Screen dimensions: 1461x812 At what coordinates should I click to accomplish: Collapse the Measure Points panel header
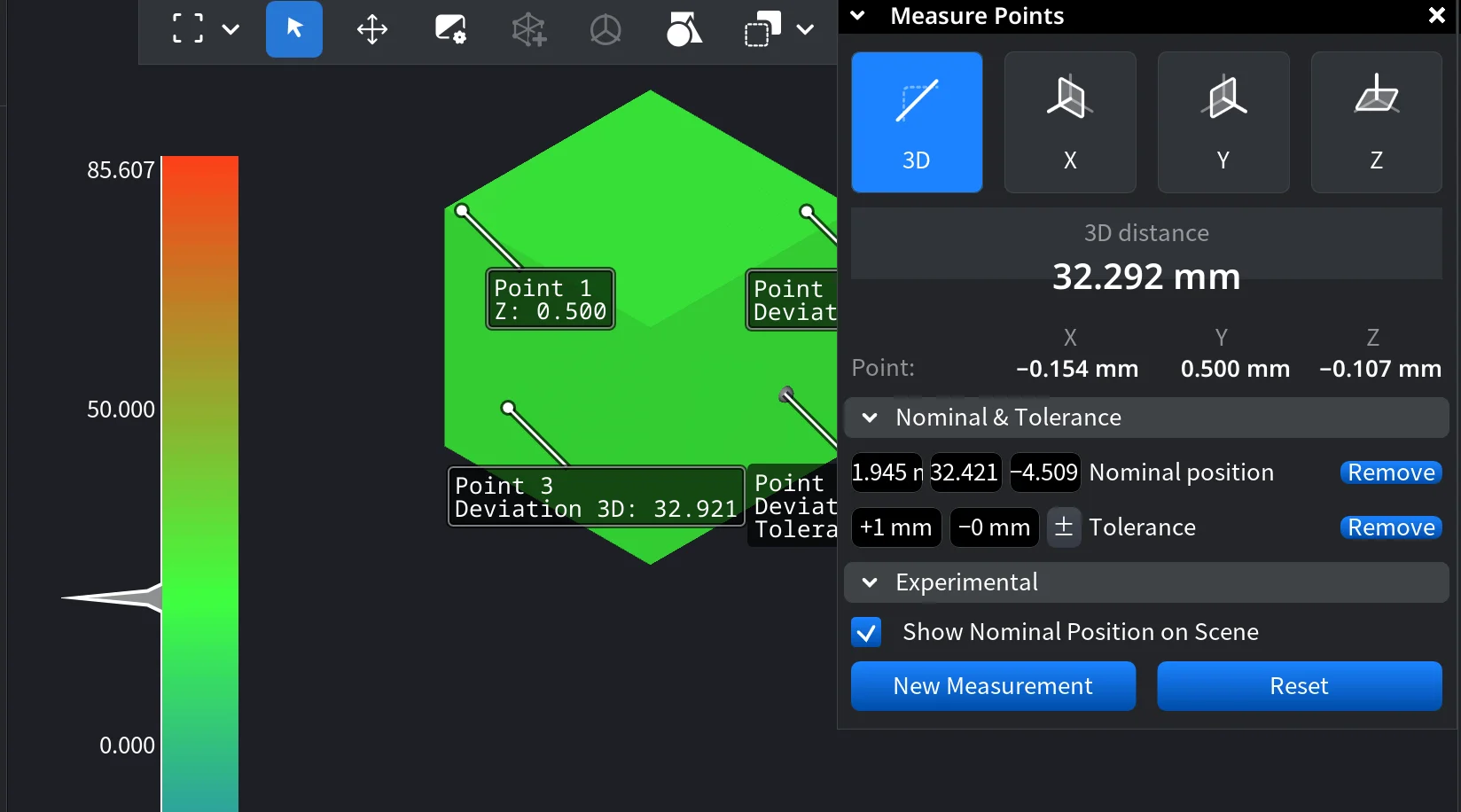coord(858,16)
